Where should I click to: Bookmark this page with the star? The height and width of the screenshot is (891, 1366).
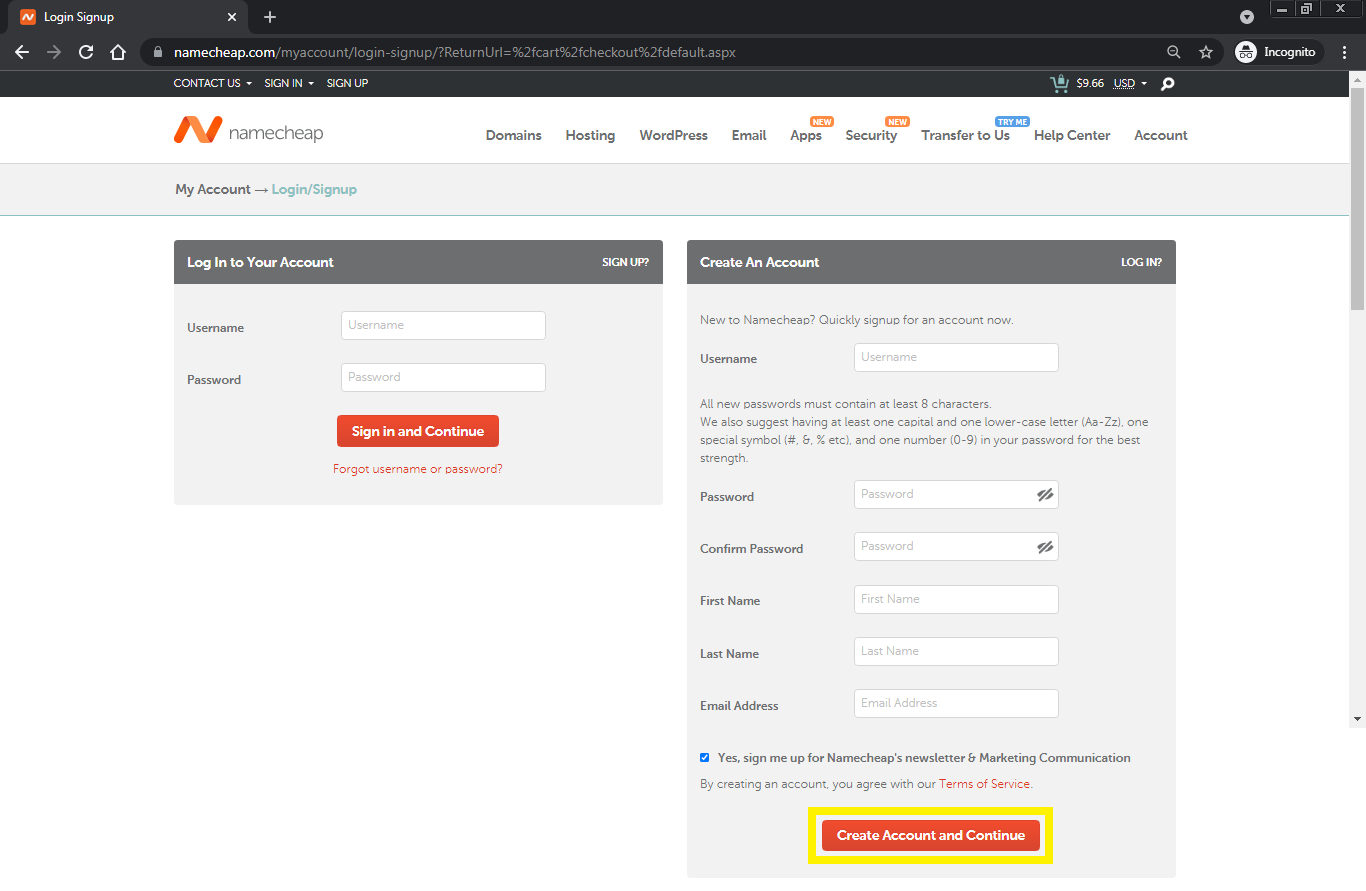[x=1206, y=52]
